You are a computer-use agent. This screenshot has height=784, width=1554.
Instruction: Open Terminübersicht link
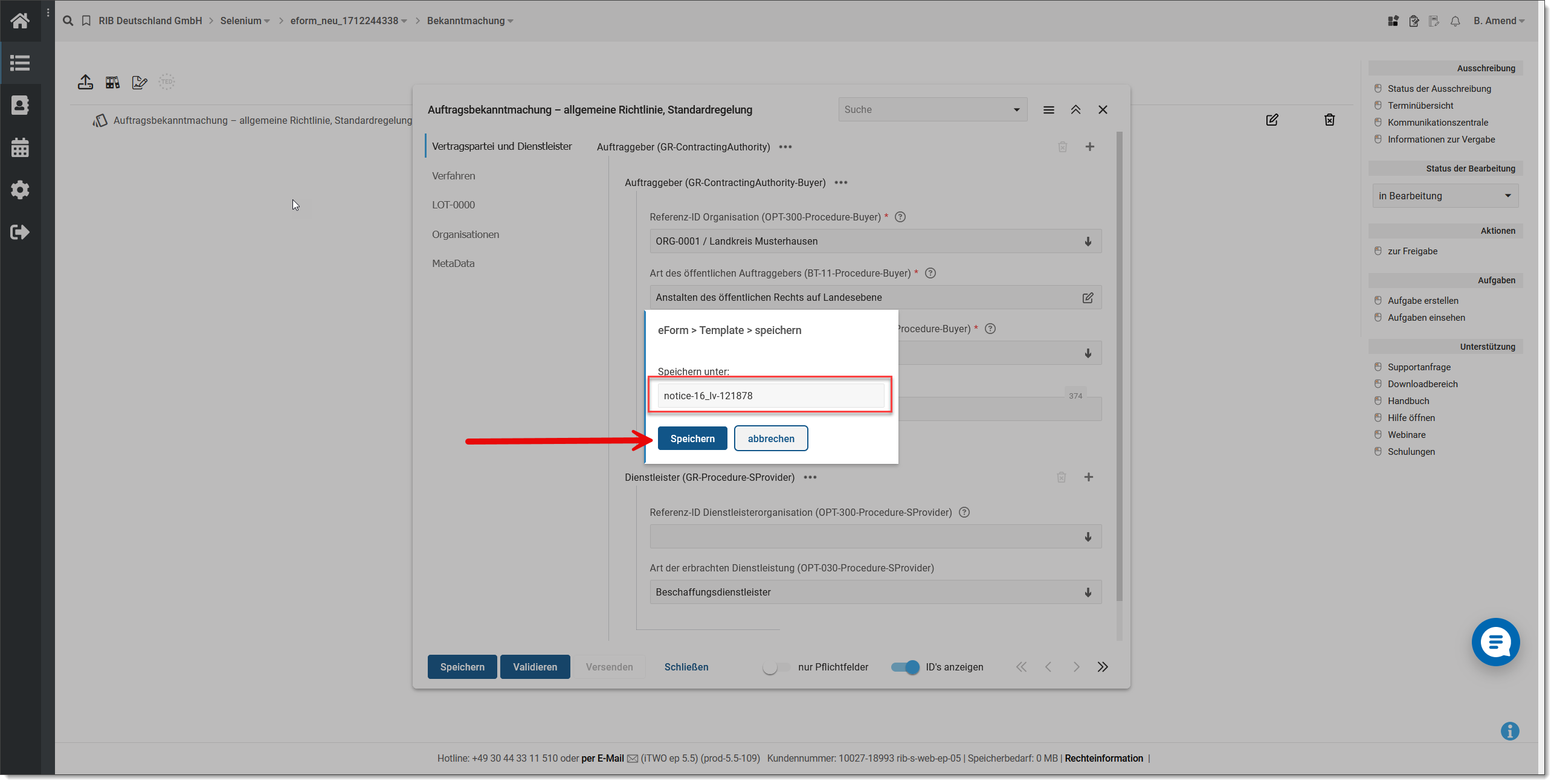(1420, 105)
